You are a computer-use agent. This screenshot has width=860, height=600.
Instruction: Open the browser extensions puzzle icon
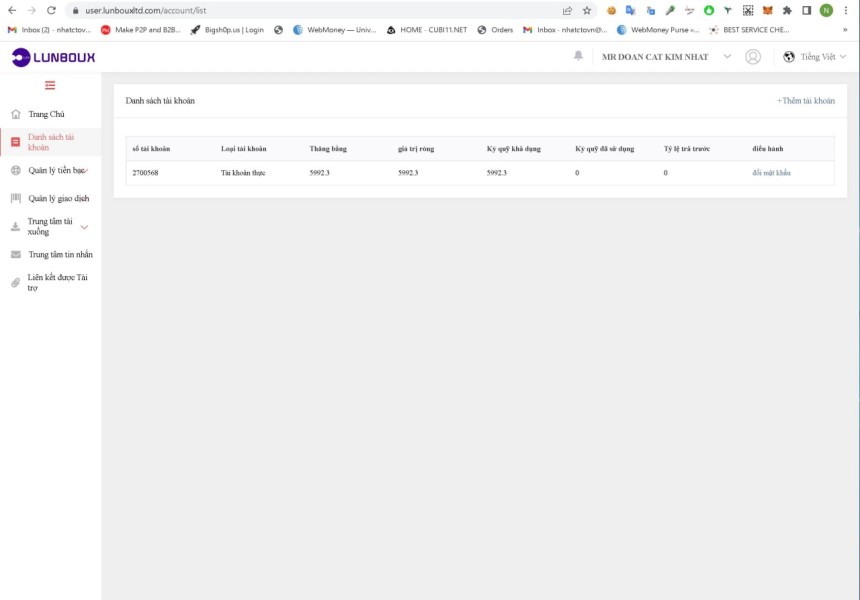[x=787, y=10]
